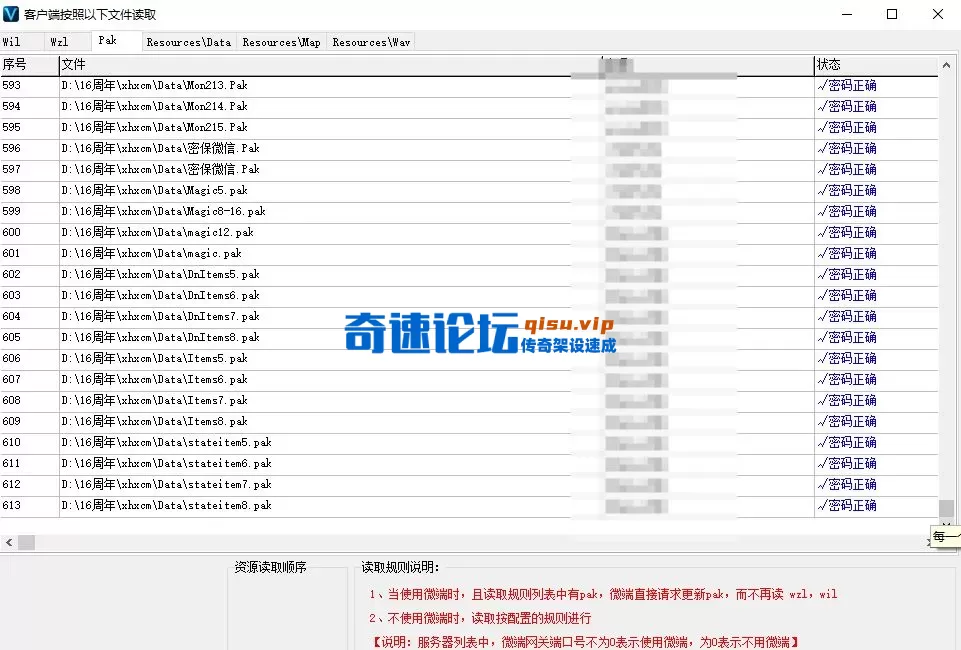The image size is (961, 650).
Task: Minimize the 客户端按照以下文件读取 window
Action: (x=848, y=14)
